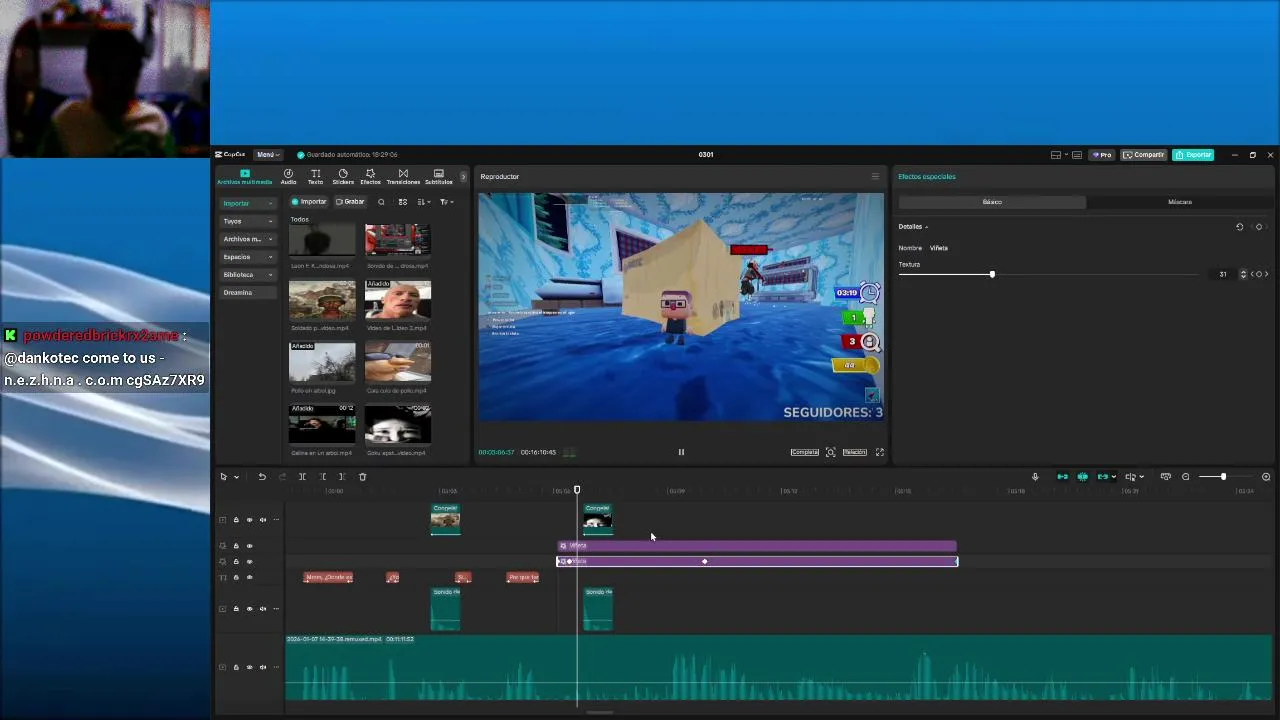Lock the top Congelar overlay track
The width and height of the screenshot is (1280, 720).
pyautogui.click(x=236, y=520)
